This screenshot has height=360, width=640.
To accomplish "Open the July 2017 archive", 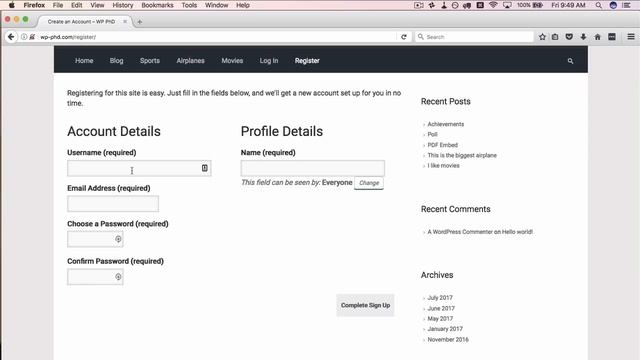I will click(440, 298).
